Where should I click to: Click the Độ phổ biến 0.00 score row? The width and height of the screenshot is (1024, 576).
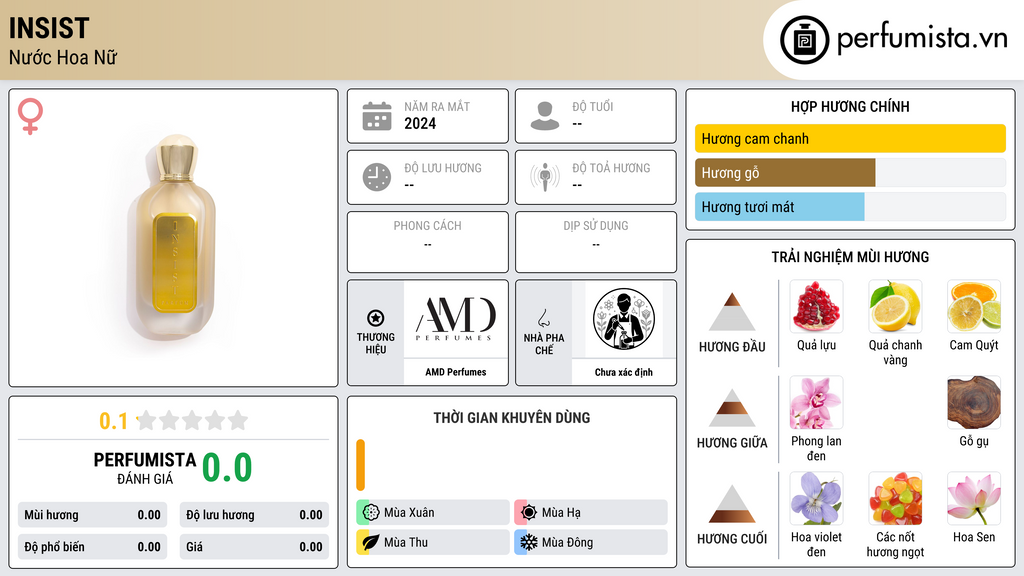point(92,547)
